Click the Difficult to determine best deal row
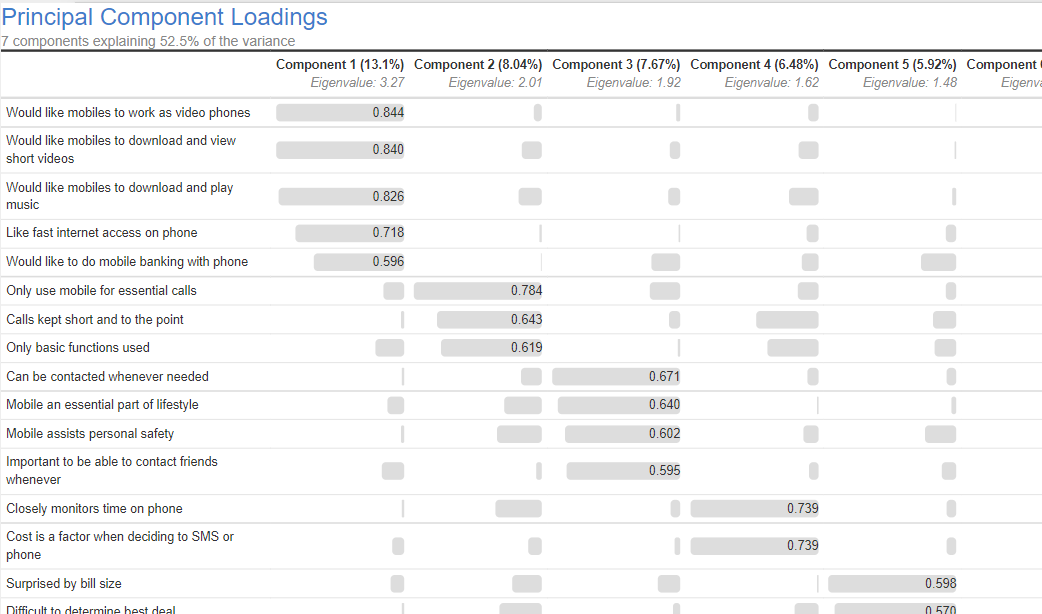This screenshot has width=1042, height=614. [x=91, y=610]
